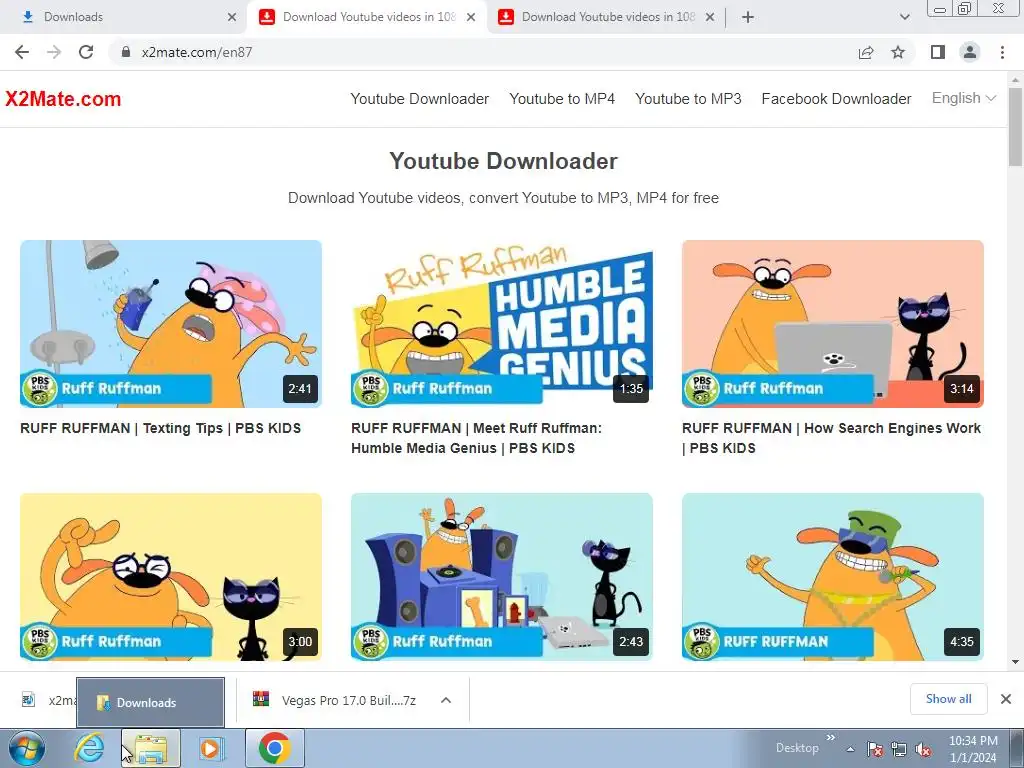
Task: Show hidden system tray icons
Action: coord(850,749)
